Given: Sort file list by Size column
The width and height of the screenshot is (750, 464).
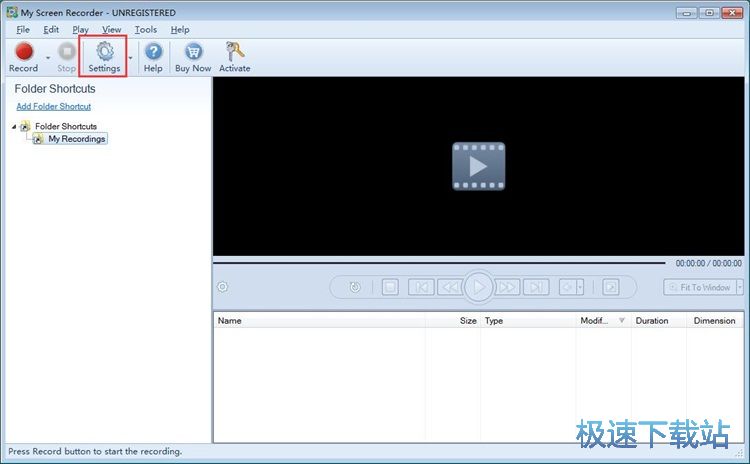Looking at the screenshot, I should click(452, 320).
